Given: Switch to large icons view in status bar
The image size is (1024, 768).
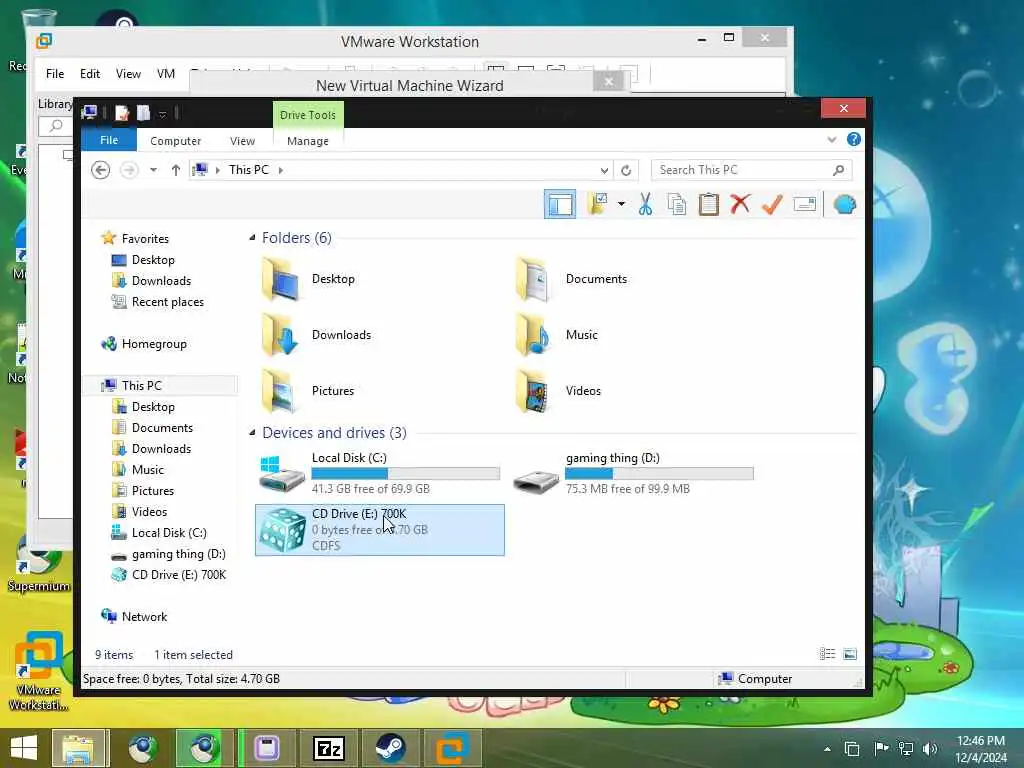Looking at the screenshot, I should (850, 654).
